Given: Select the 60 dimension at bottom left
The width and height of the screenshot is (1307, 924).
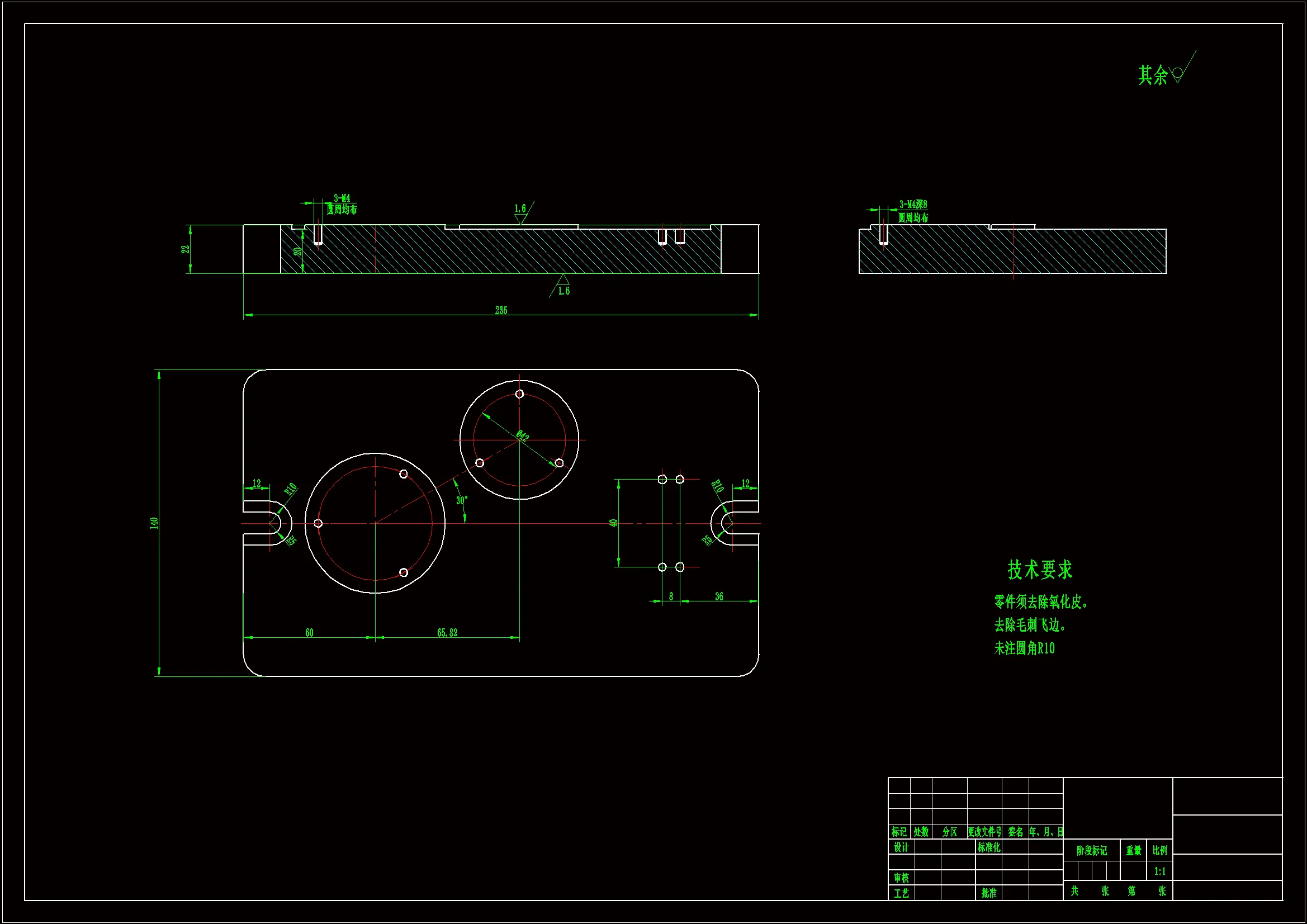Looking at the screenshot, I should (x=309, y=633).
